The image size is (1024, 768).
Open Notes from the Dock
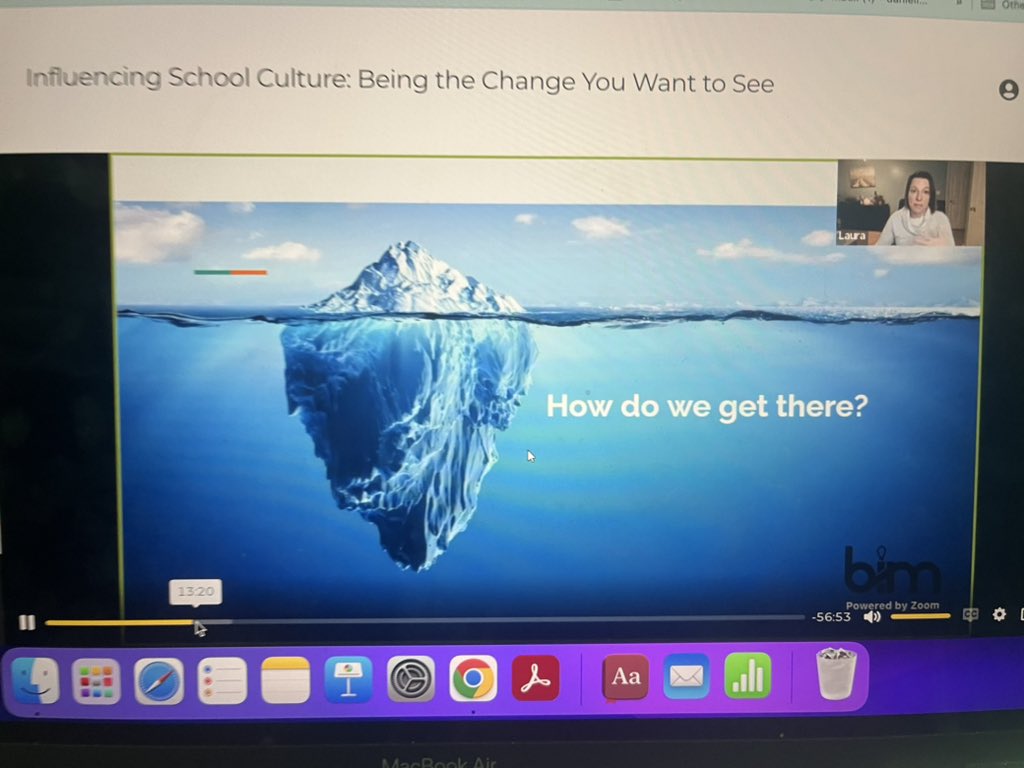pos(285,680)
